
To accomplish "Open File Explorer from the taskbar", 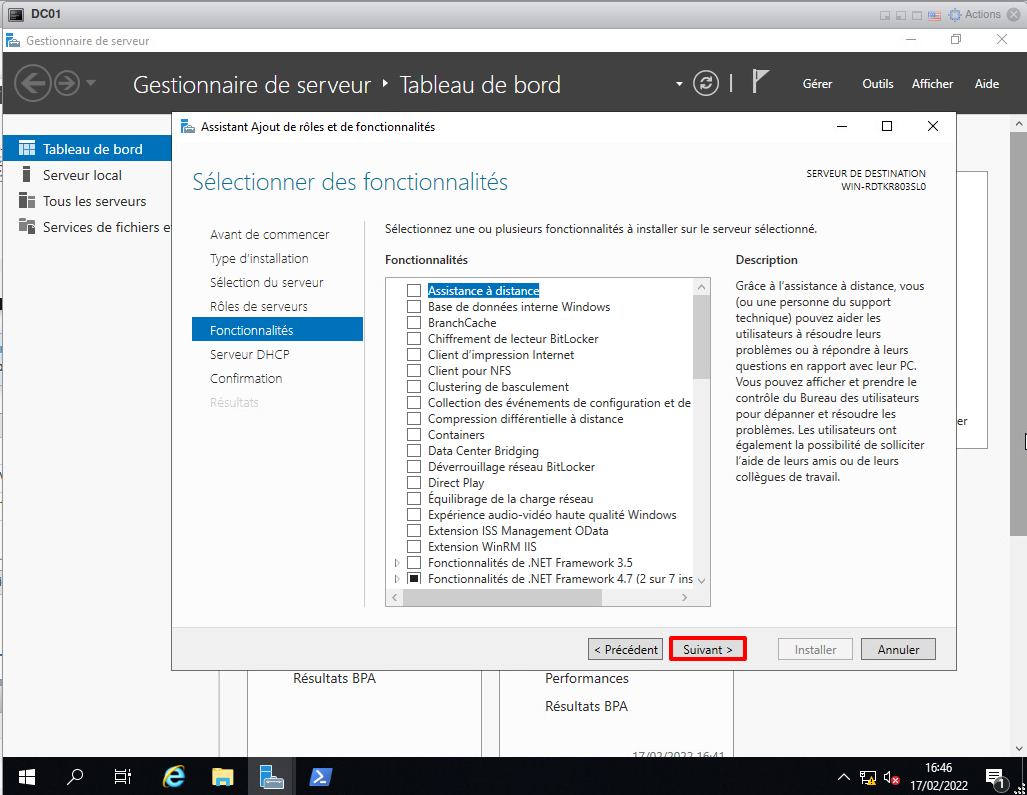I will [222, 776].
